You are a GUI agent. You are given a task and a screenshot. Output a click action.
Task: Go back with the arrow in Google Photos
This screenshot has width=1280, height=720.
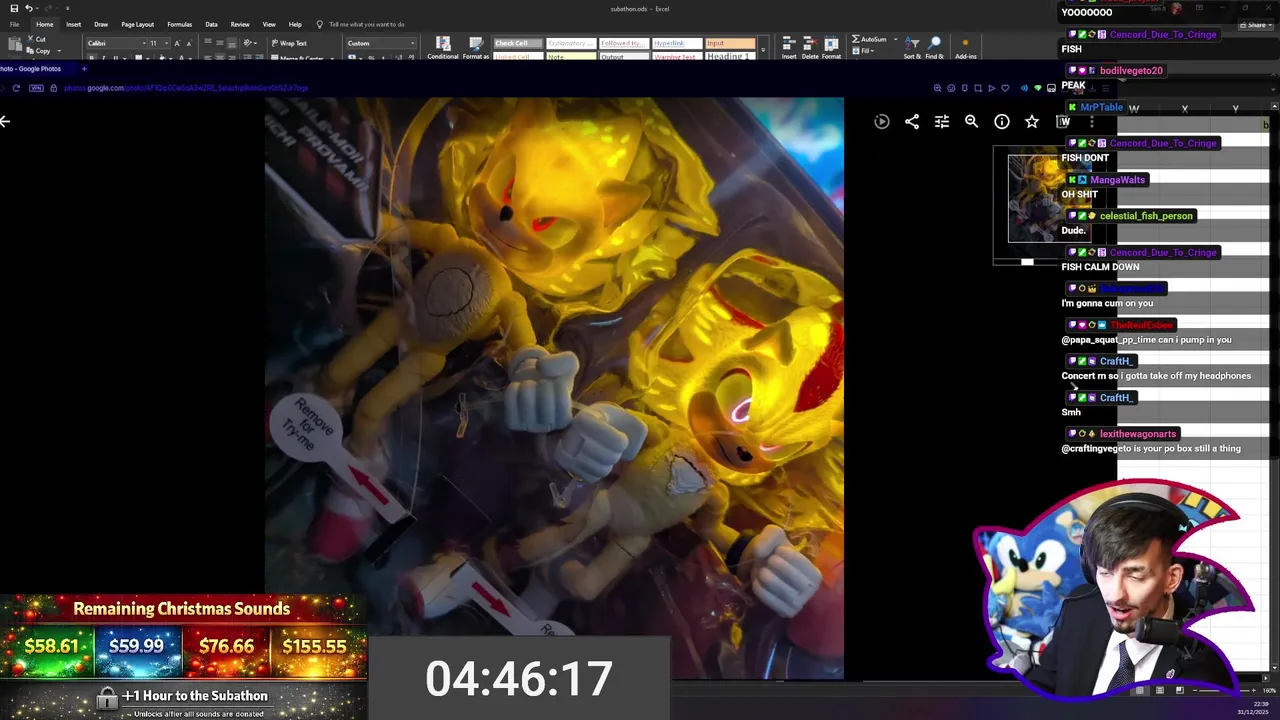click(5, 121)
